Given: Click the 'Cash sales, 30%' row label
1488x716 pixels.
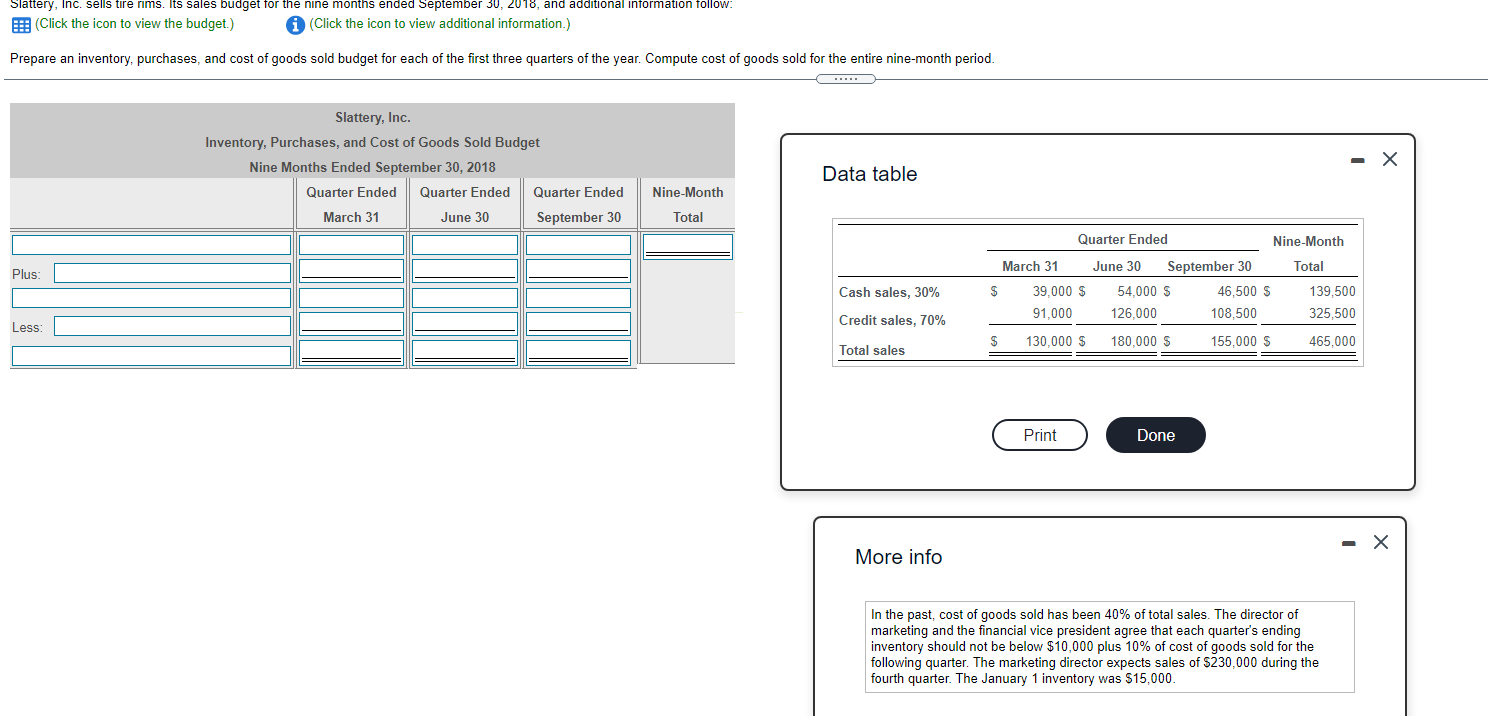Looking at the screenshot, I should tap(889, 292).
